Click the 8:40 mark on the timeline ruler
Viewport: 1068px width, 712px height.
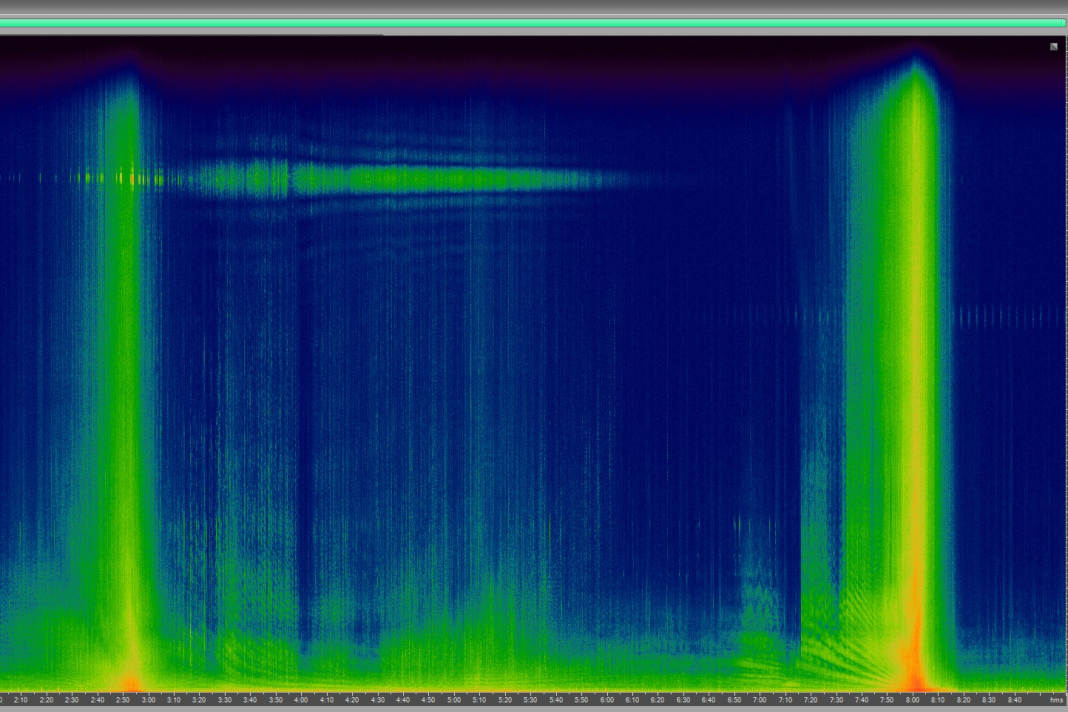(1014, 699)
